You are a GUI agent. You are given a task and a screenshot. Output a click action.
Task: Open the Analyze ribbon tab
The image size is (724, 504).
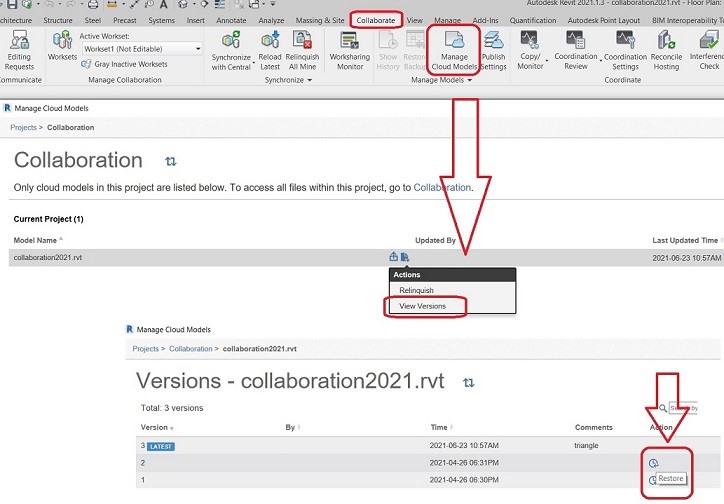[271, 20]
